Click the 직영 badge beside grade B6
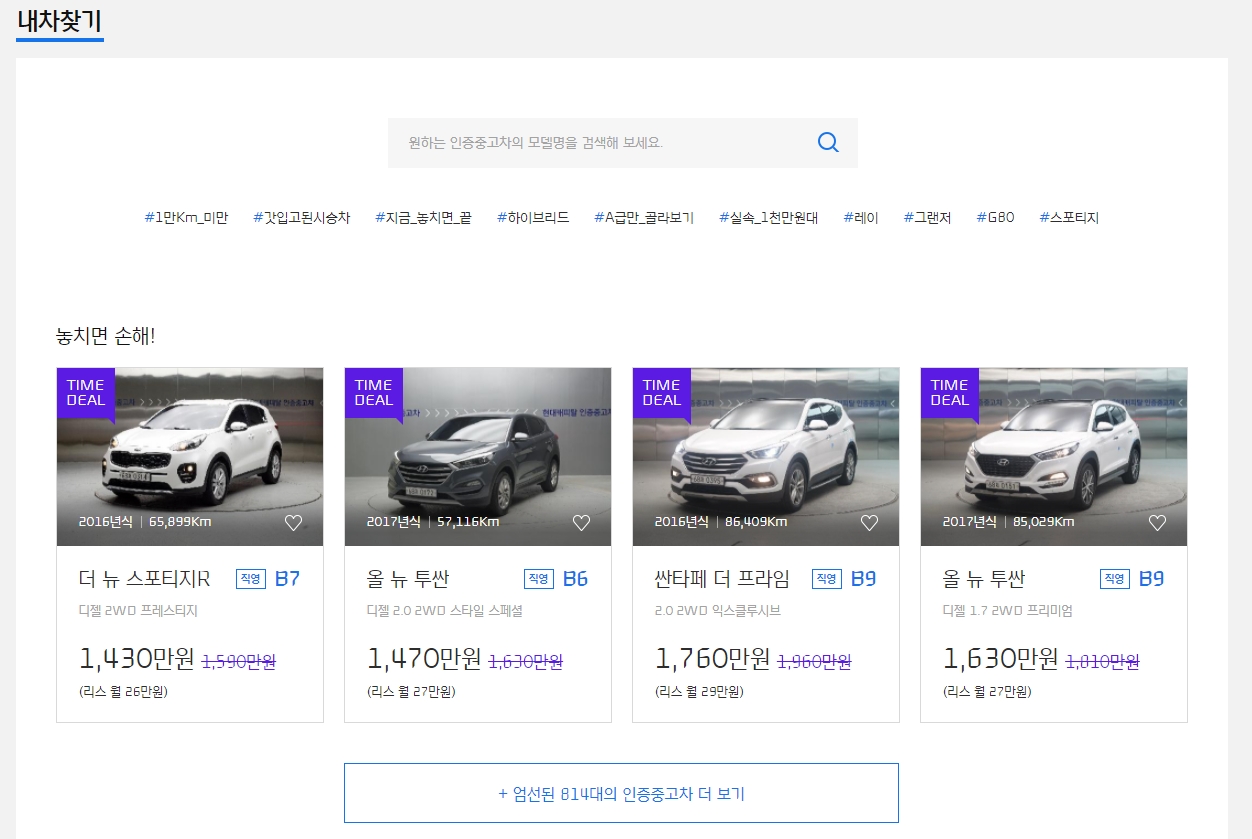Screen dimensions: 1252x839 [x=539, y=579]
